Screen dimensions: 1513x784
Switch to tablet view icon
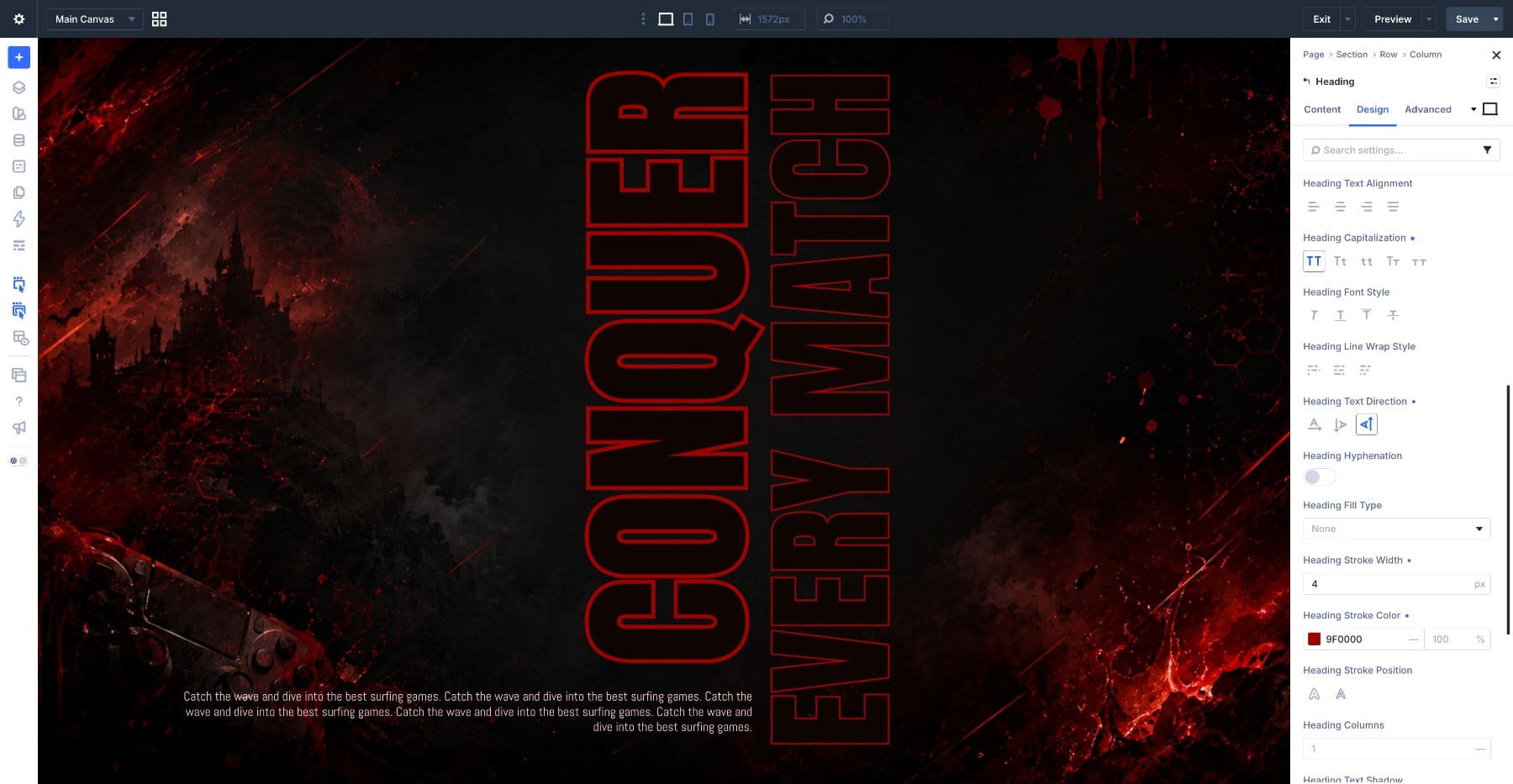688,18
